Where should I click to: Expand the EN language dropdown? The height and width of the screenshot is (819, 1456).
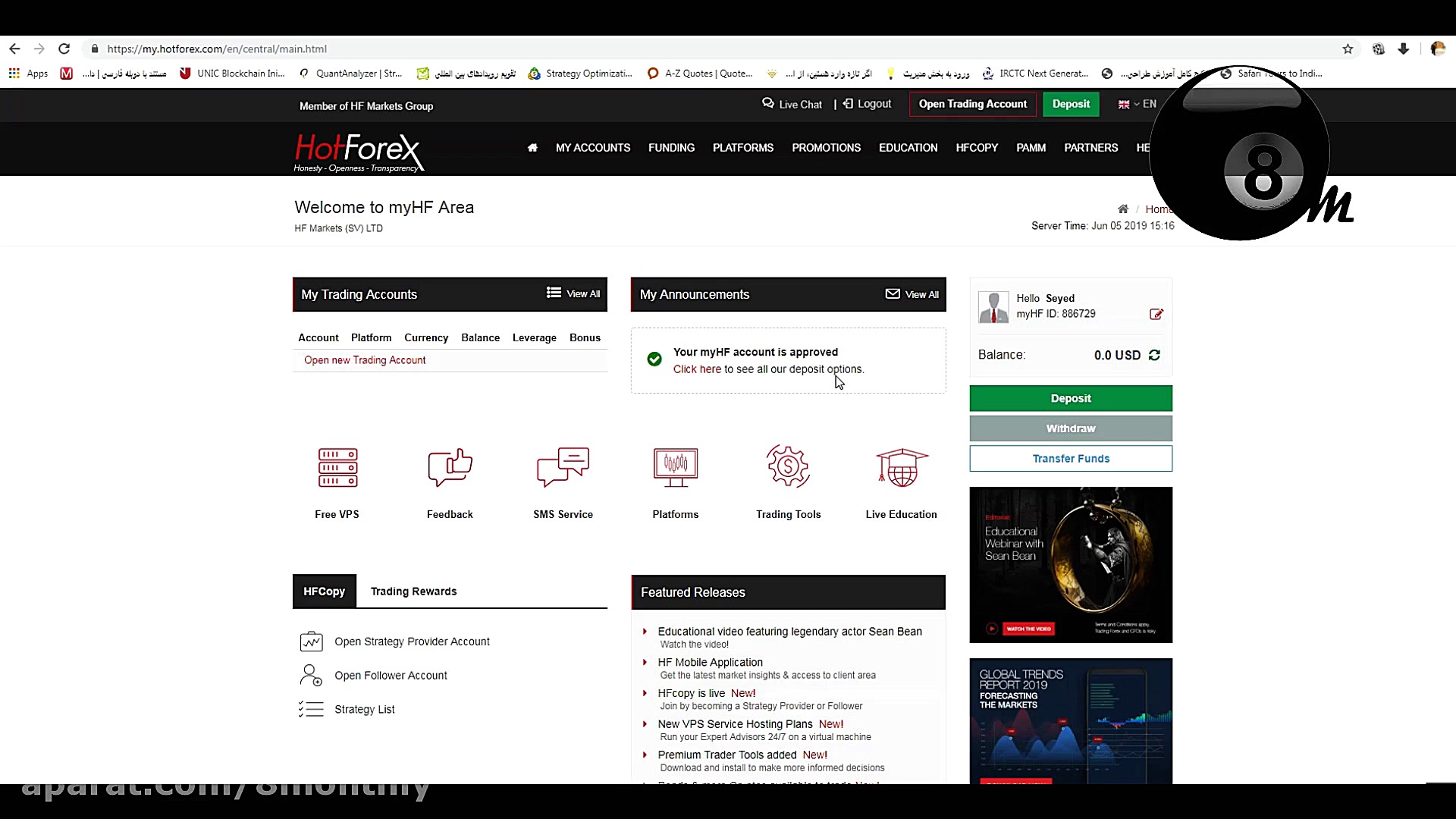(x=1137, y=104)
